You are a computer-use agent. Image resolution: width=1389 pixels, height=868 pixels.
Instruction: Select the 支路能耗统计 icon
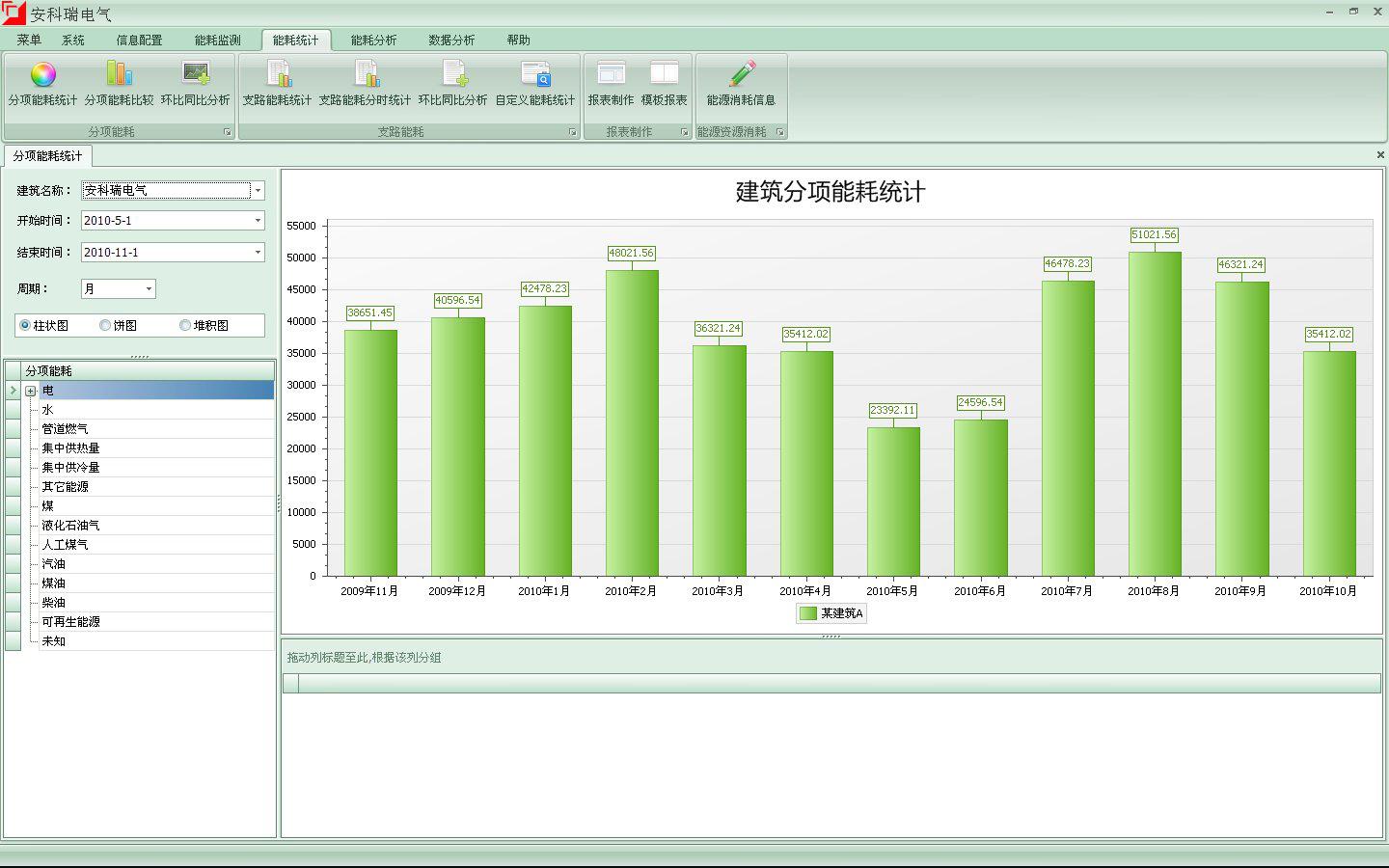click(x=278, y=75)
